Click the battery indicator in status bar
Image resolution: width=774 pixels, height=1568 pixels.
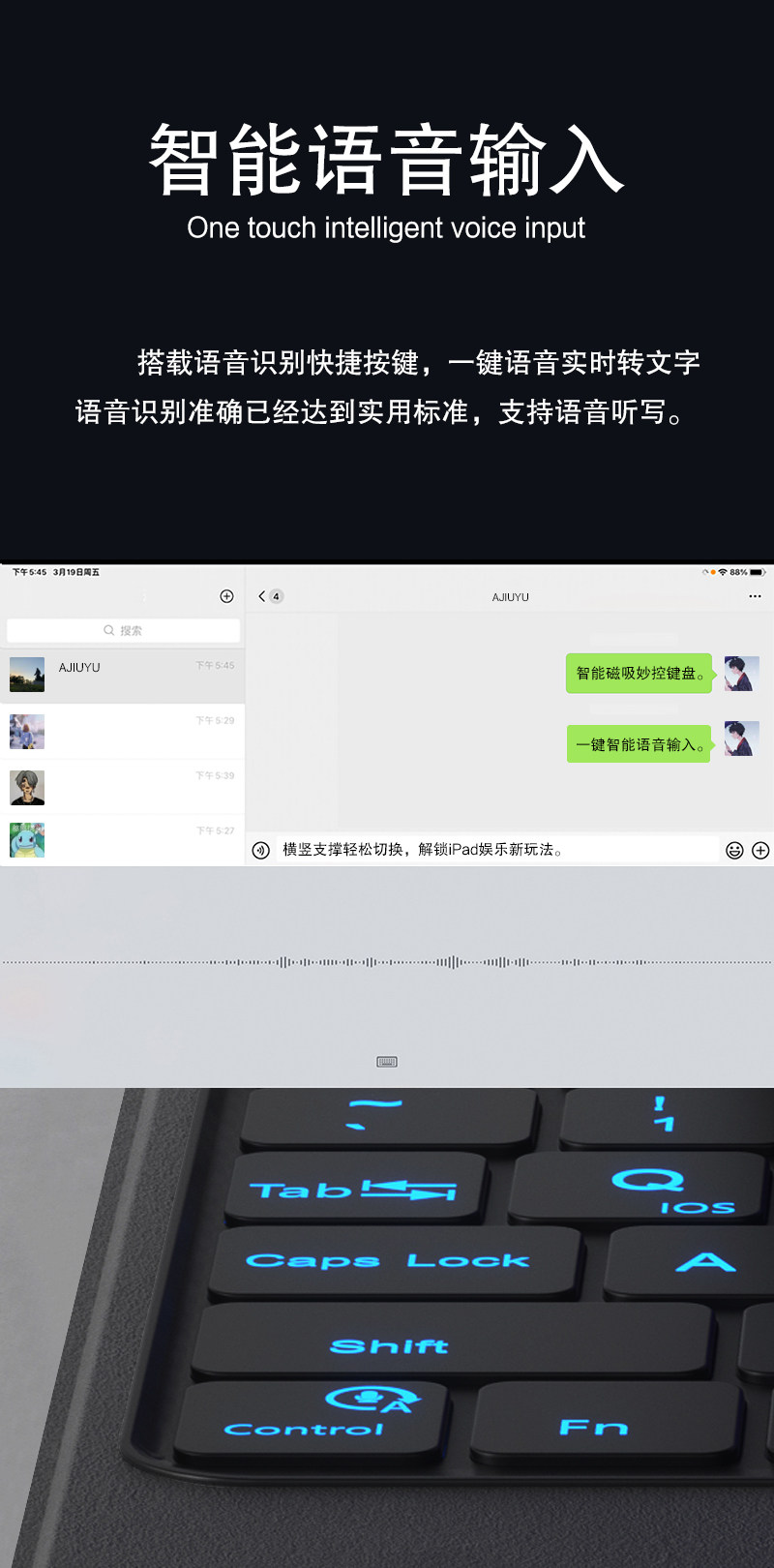click(758, 572)
